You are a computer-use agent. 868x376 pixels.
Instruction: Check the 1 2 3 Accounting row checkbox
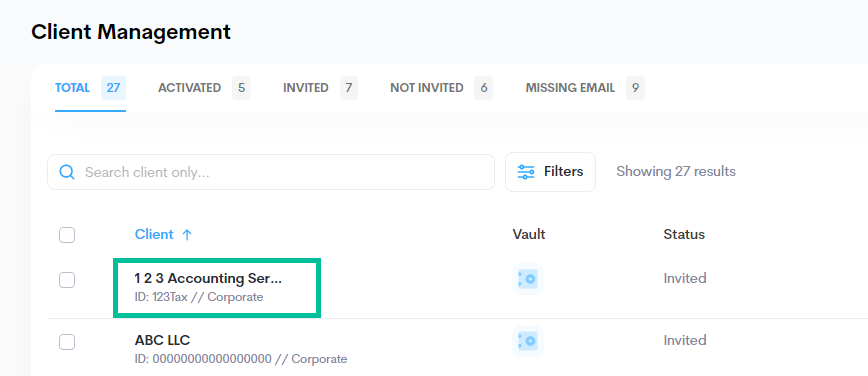tap(67, 280)
